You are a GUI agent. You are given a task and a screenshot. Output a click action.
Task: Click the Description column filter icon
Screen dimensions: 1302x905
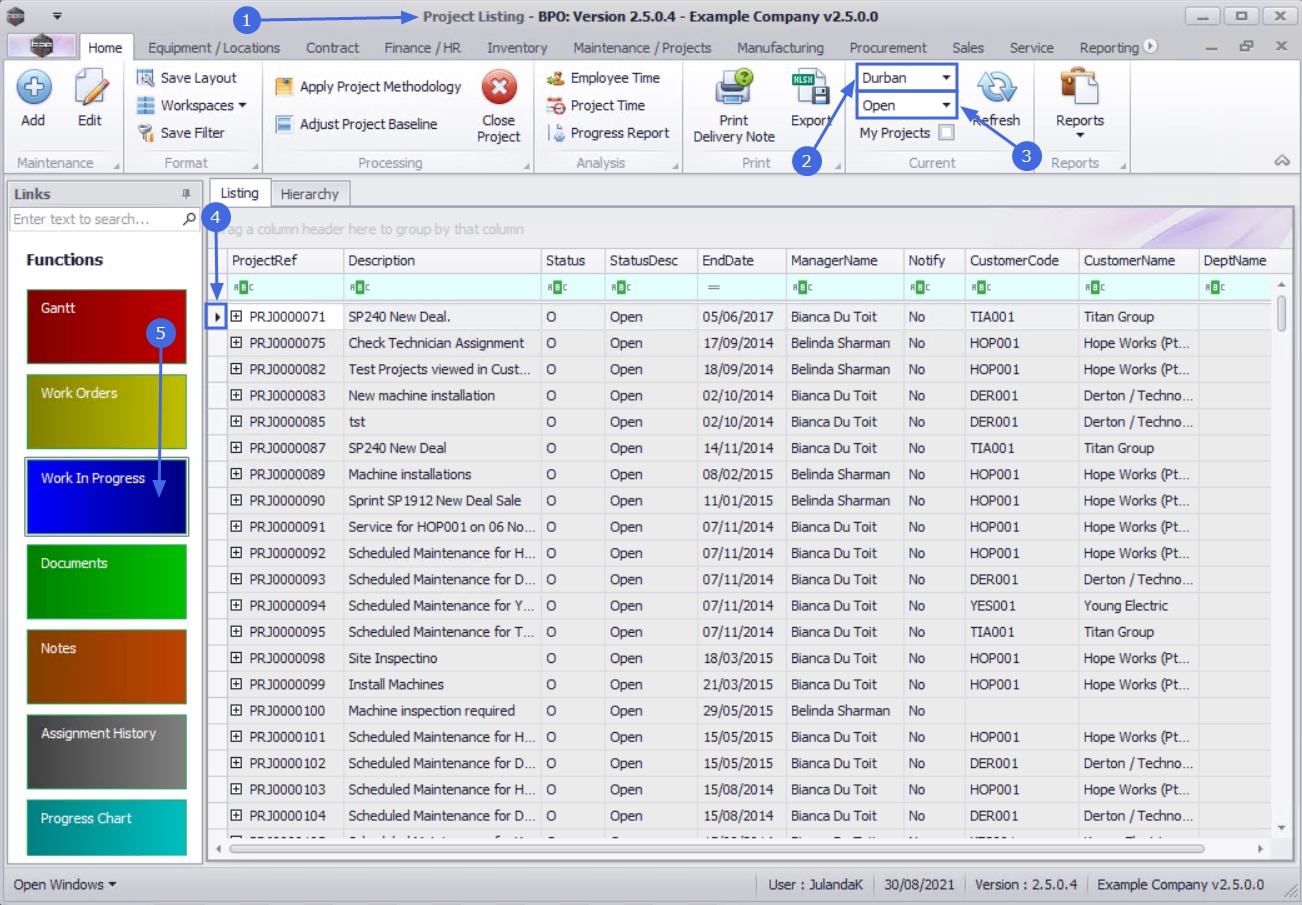pyautogui.click(x=358, y=288)
